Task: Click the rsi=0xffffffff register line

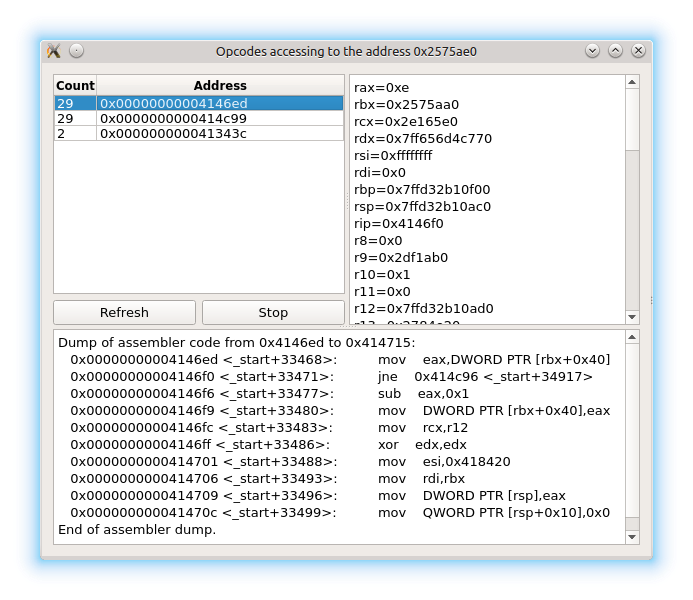Action: 393,156
